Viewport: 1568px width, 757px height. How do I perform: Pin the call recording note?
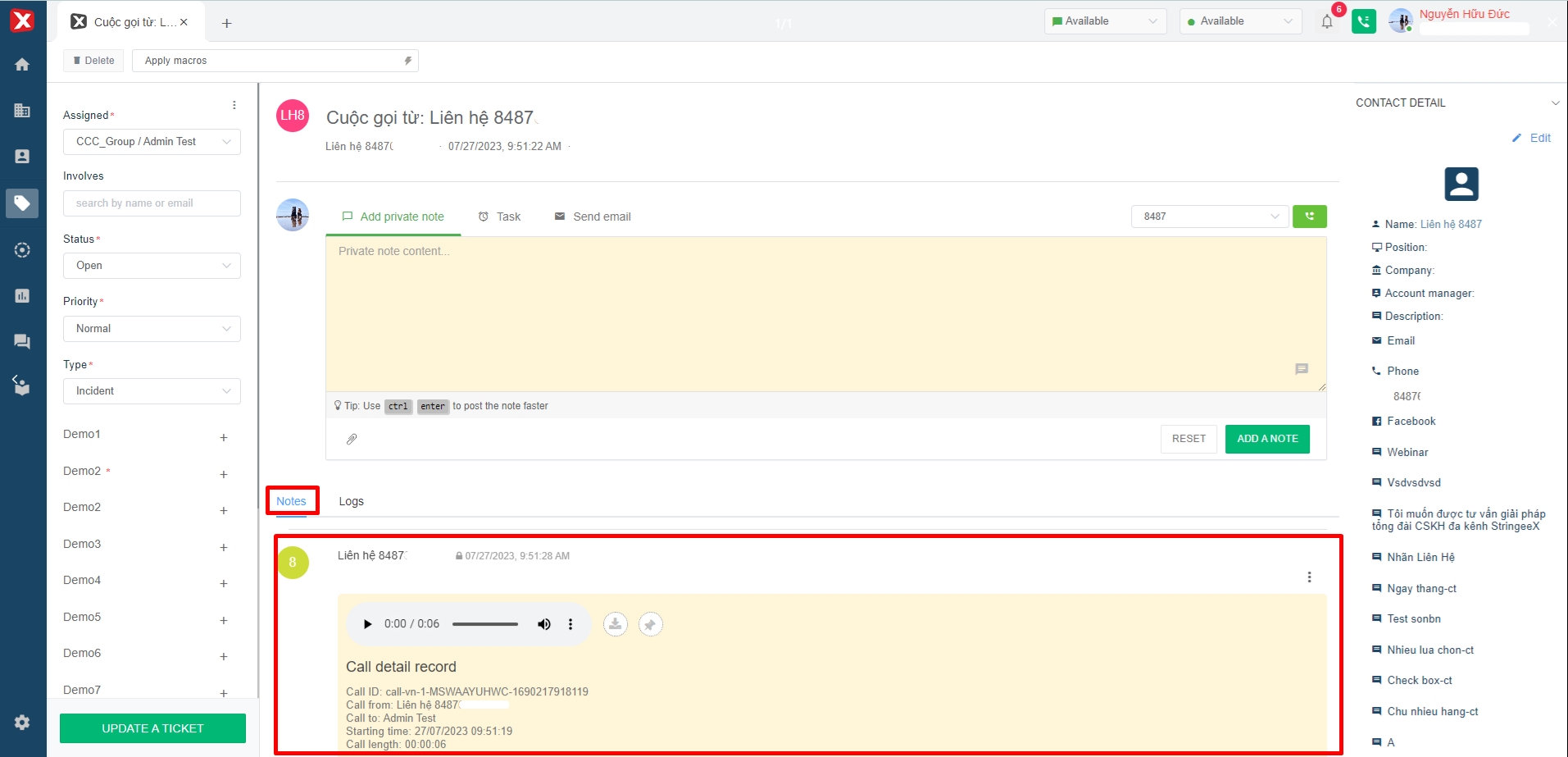(x=650, y=624)
